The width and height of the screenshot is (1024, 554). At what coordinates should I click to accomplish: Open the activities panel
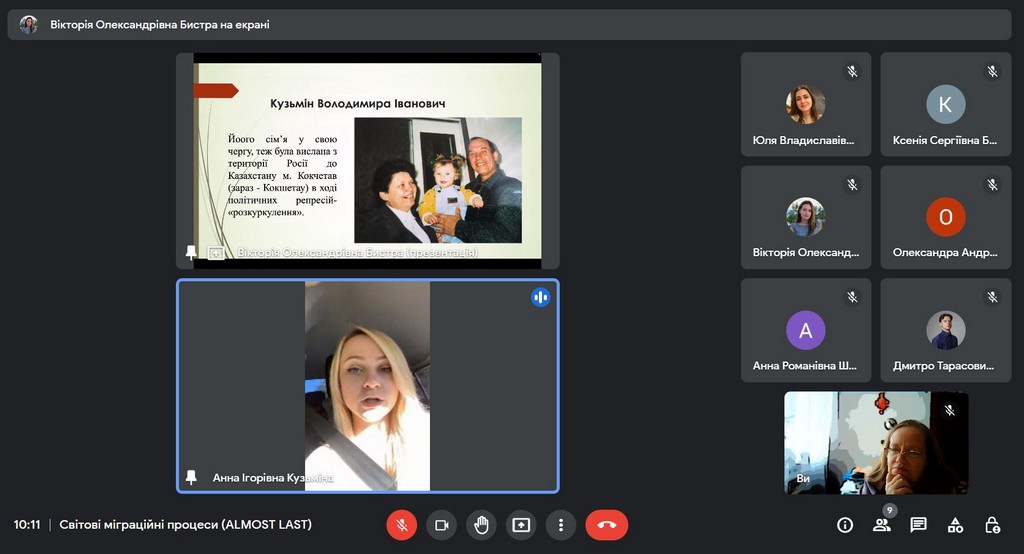click(955, 525)
